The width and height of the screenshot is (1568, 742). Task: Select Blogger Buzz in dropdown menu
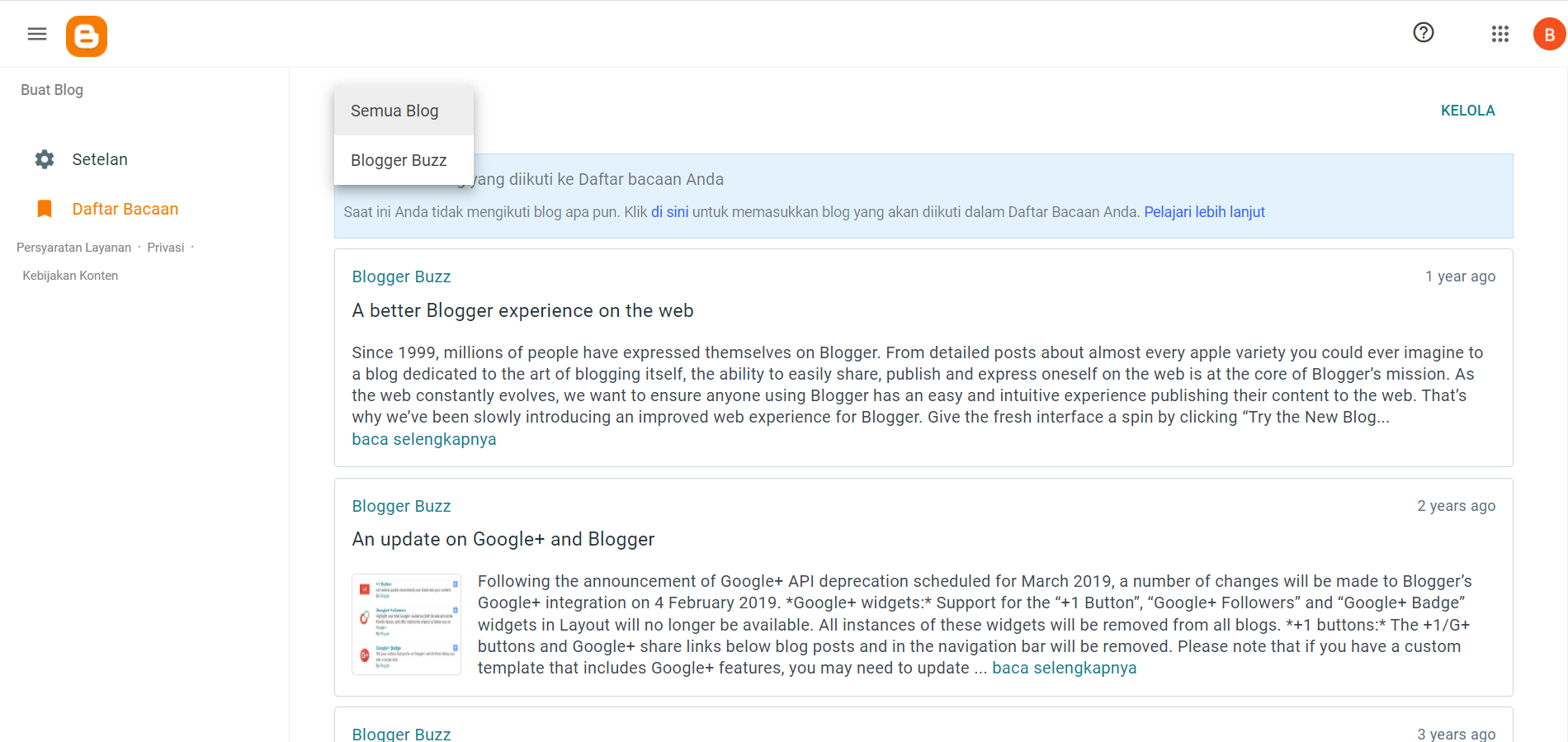click(x=404, y=160)
